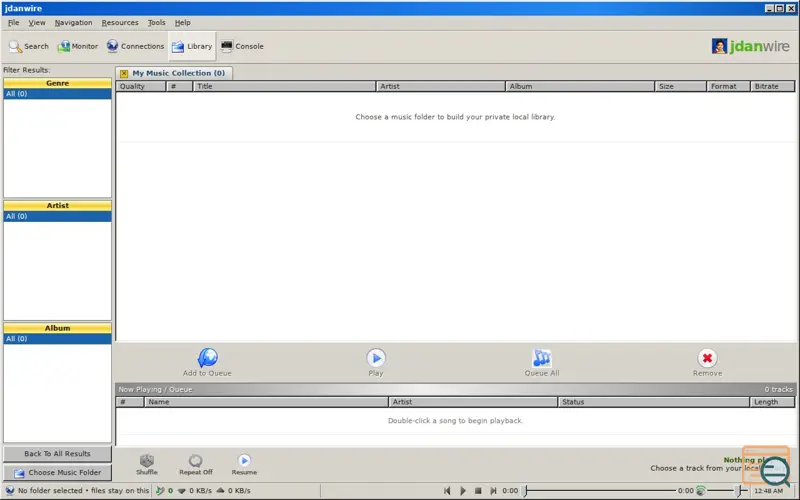Sort library by Artist column
The width and height of the screenshot is (800, 500).
tap(441, 86)
